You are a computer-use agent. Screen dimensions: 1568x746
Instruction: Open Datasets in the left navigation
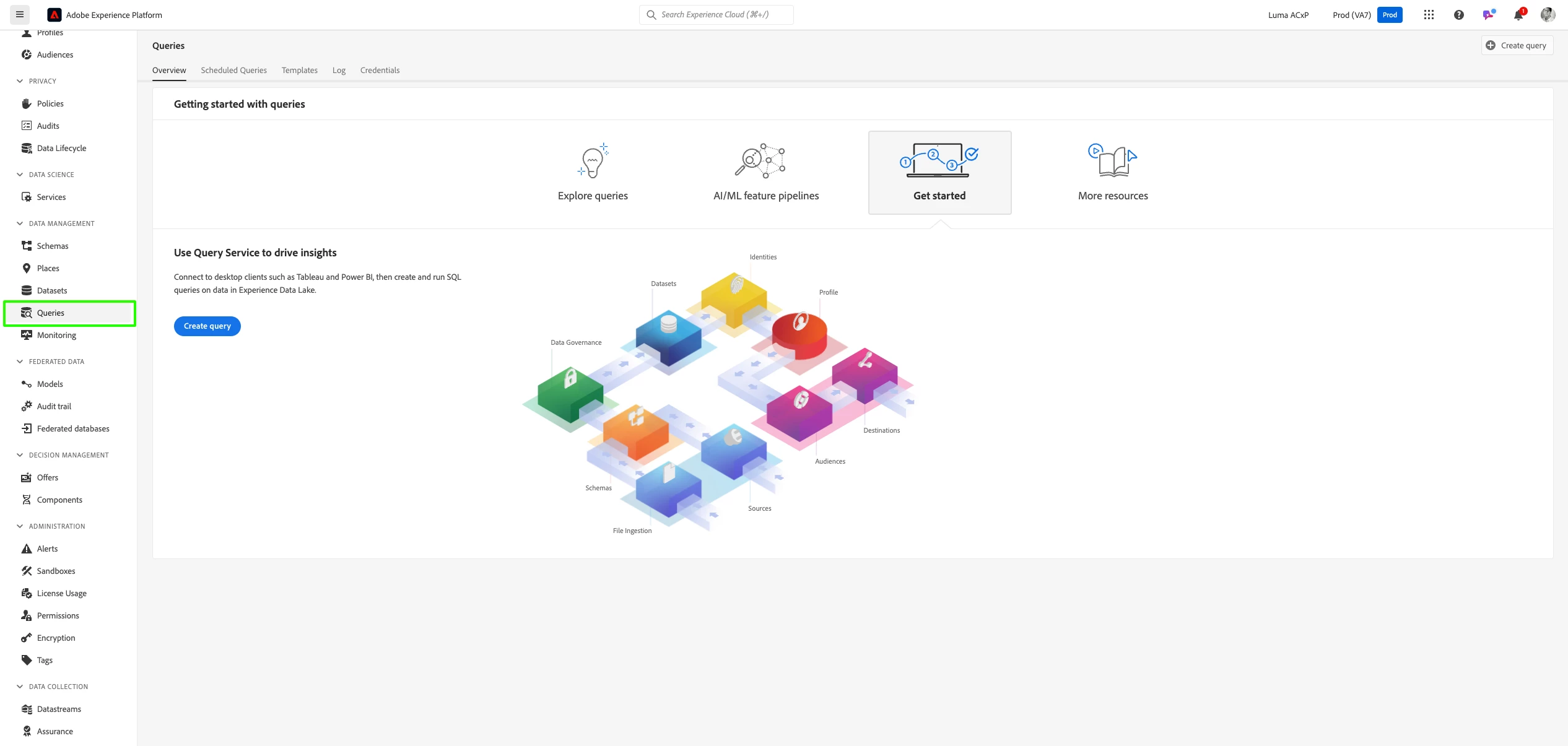click(51, 290)
